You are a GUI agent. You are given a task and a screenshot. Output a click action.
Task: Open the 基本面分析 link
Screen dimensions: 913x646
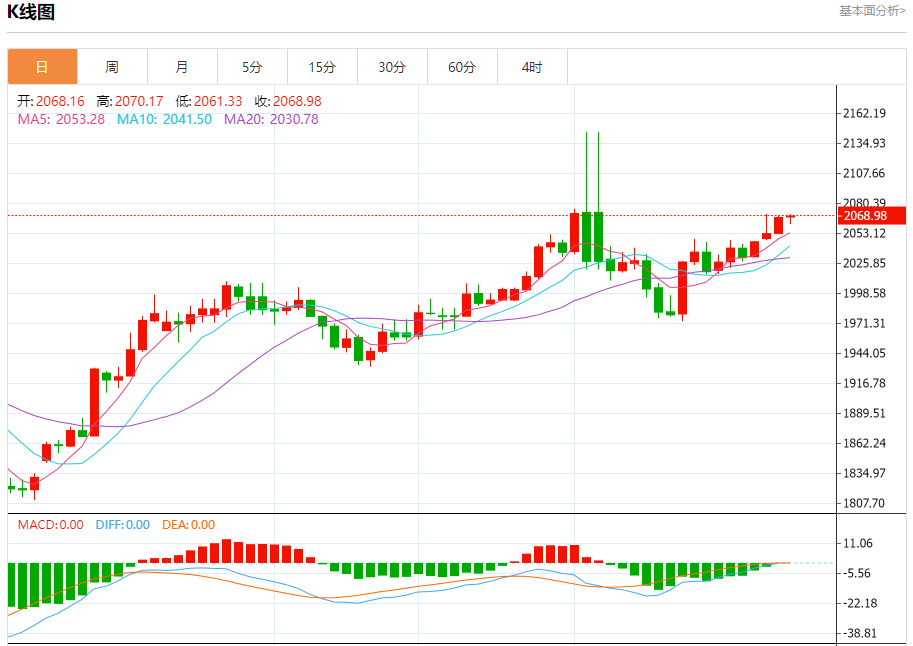tap(872, 10)
